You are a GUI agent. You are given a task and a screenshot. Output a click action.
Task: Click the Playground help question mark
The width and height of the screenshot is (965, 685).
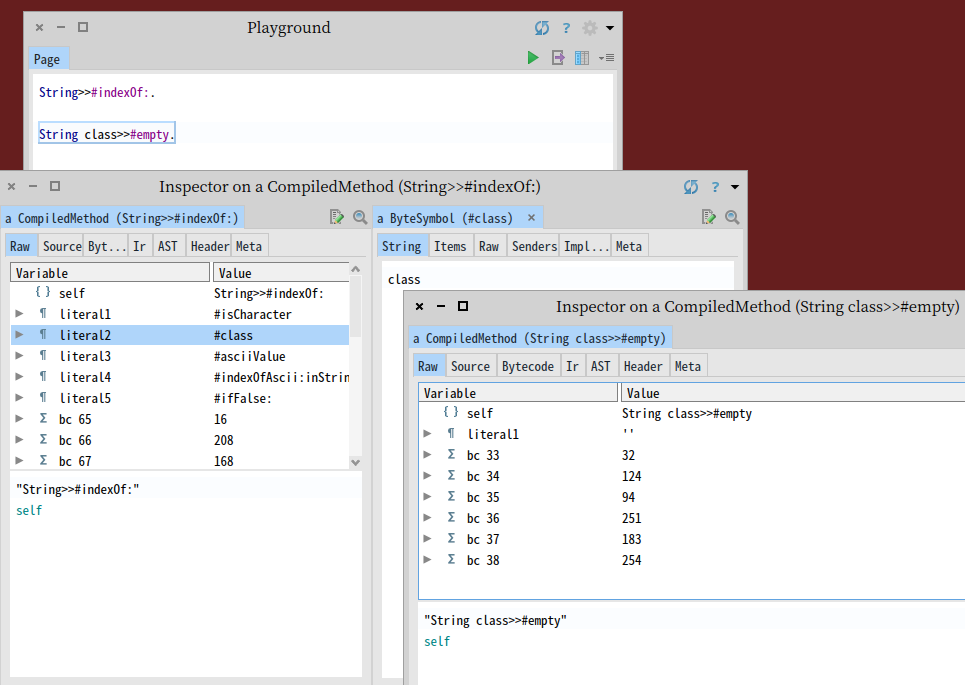[566, 28]
